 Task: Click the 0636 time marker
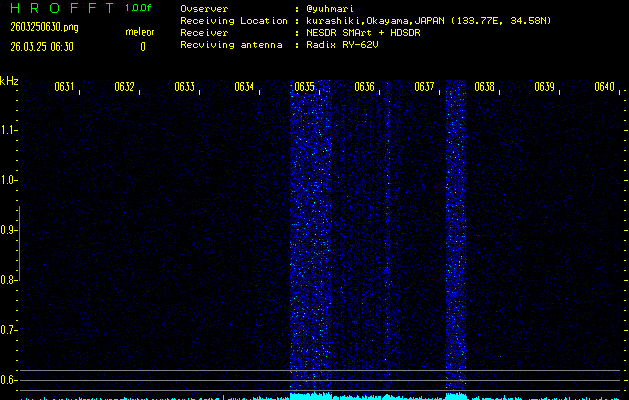tap(365, 87)
